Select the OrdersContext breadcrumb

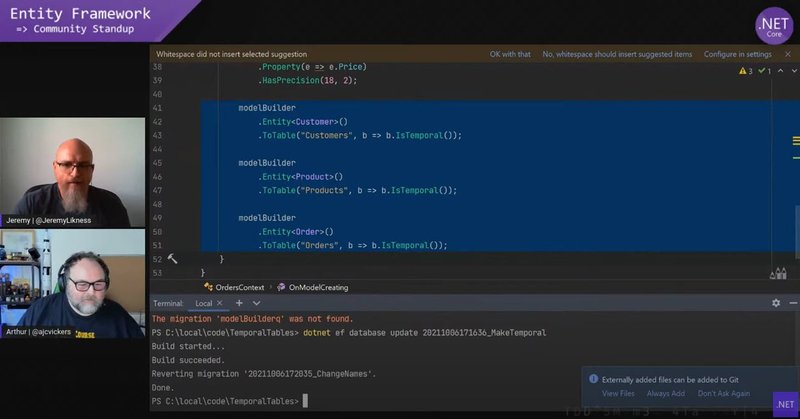[234, 287]
